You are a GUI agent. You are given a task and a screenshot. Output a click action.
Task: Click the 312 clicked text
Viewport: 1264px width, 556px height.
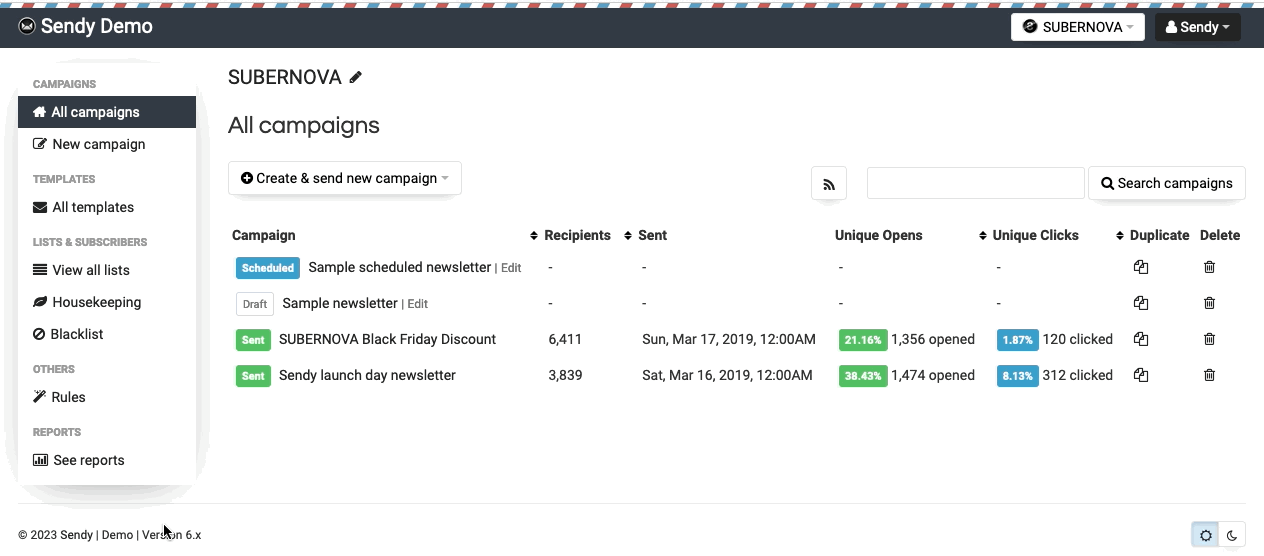(x=1078, y=375)
